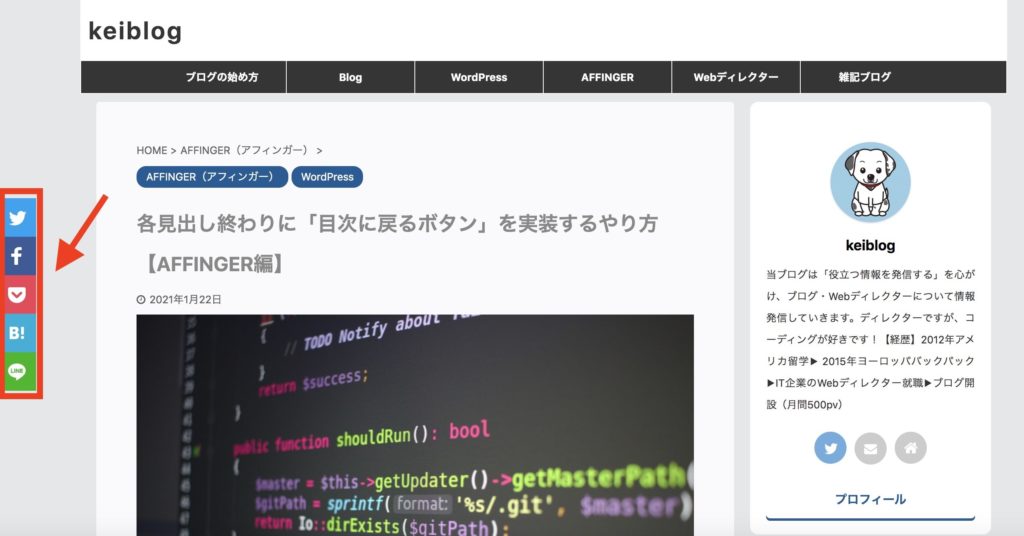Open the ブログの始め方 menu item

coord(222,77)
